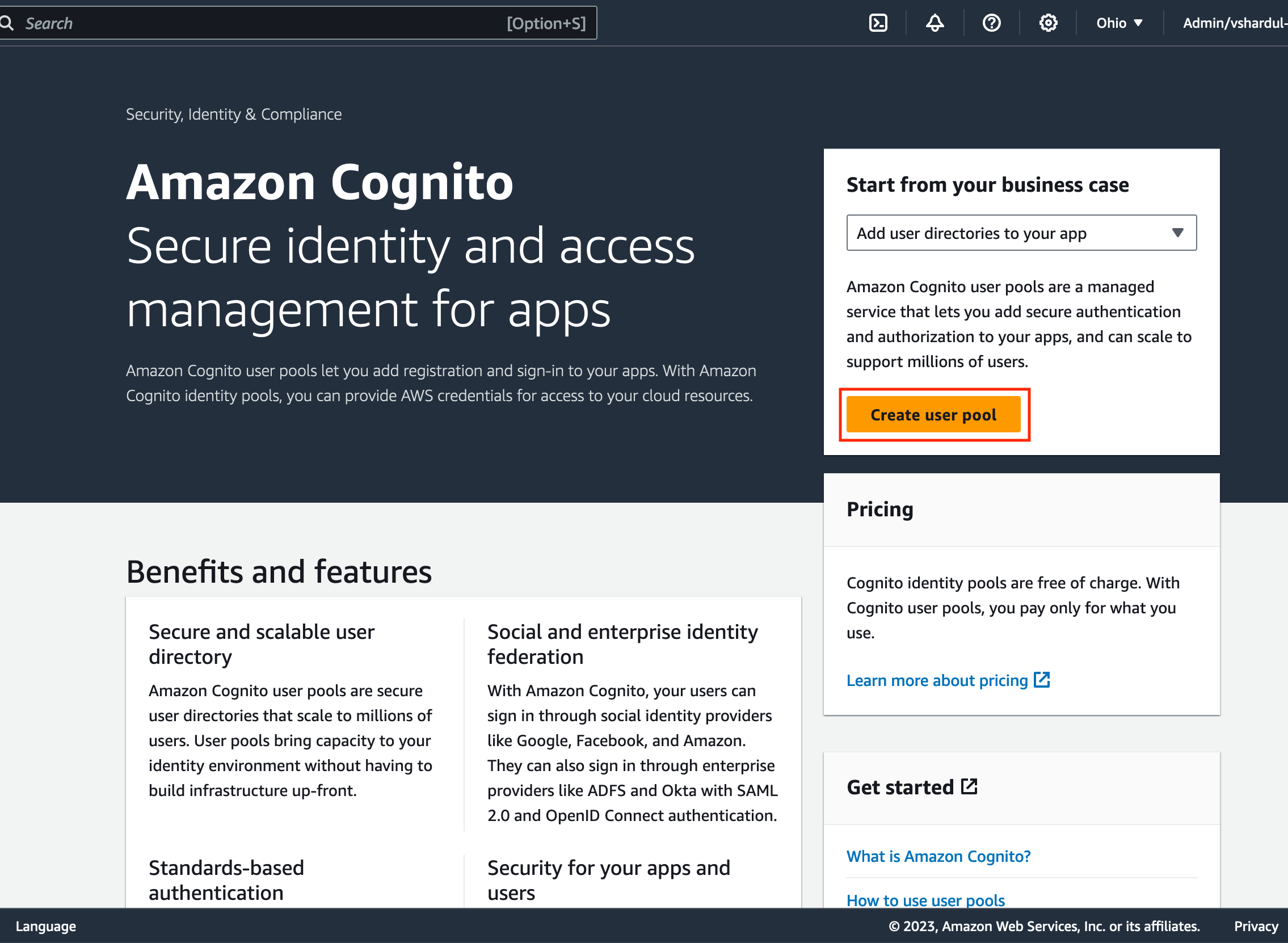
Task: Open the Language menu in the footer
Action: [x=46, y=926]
